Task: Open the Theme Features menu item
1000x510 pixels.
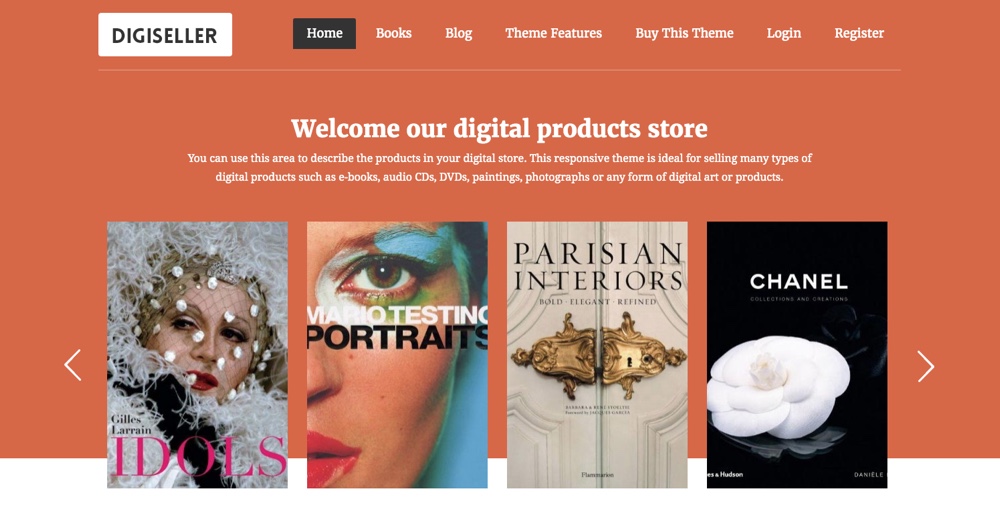Action: (x=554, y=33)
